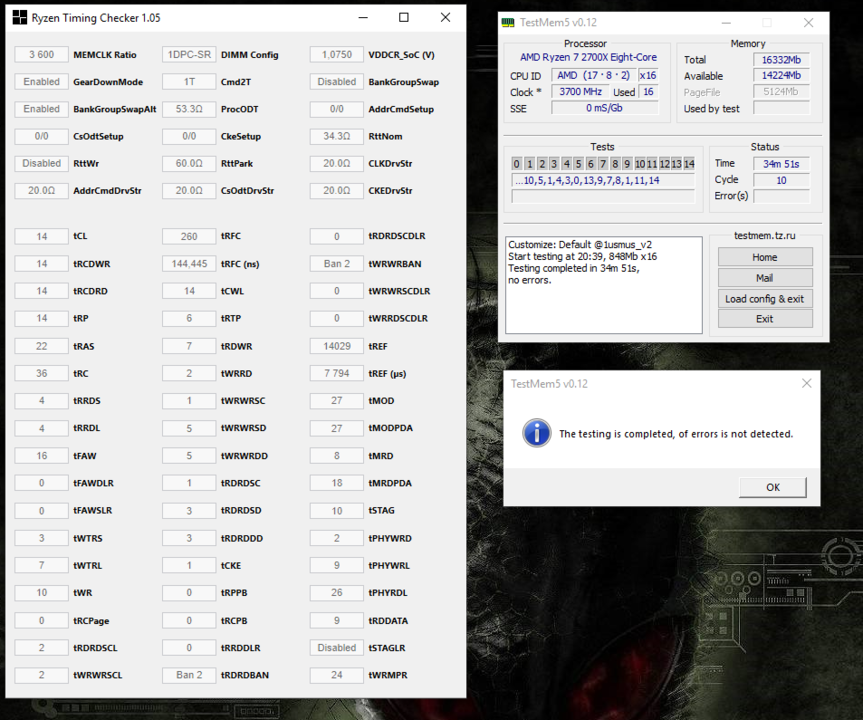Click Load config & exit button
The image size is (863, 720).
click(764, 299)
